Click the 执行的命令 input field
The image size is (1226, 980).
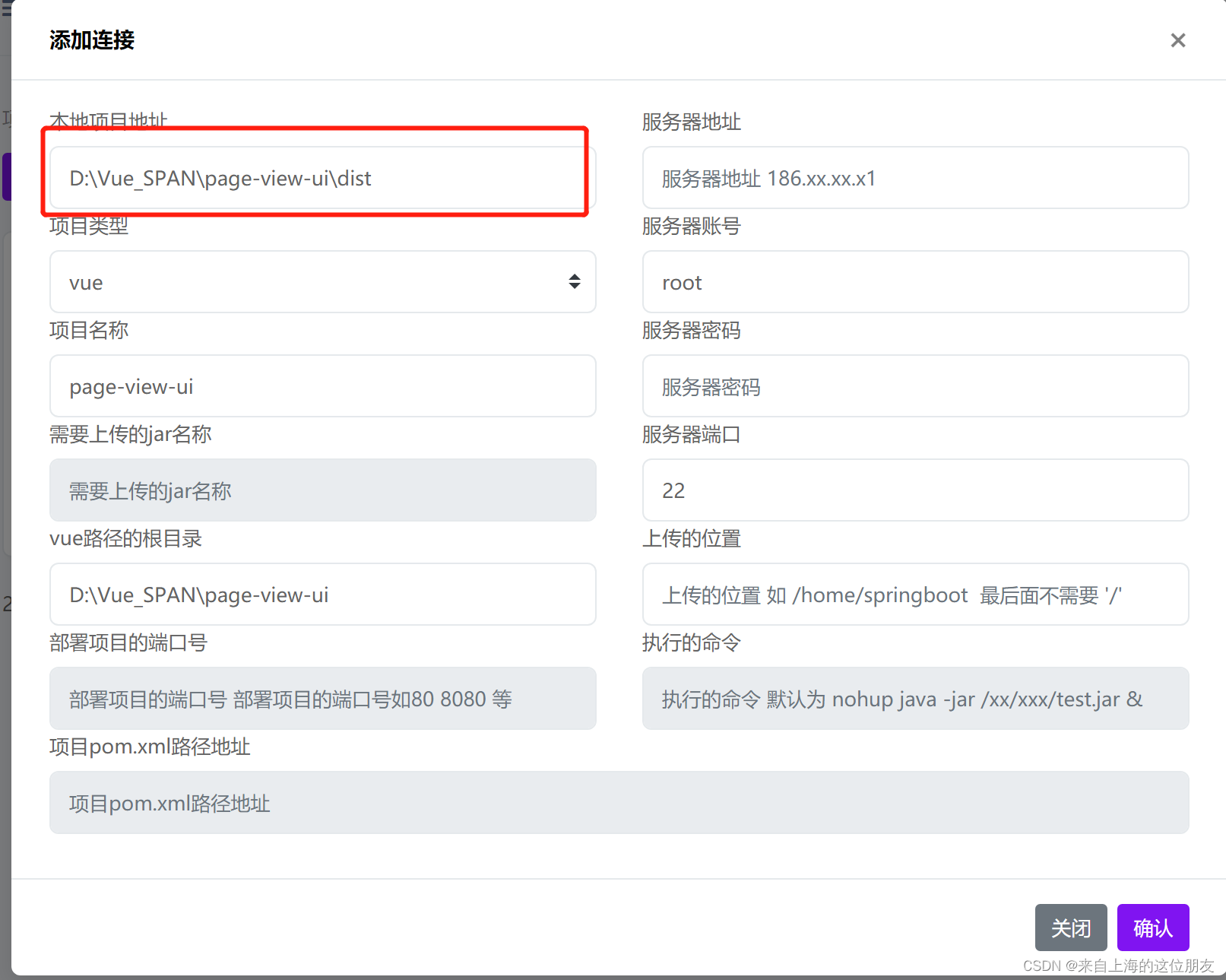[915, 699]
